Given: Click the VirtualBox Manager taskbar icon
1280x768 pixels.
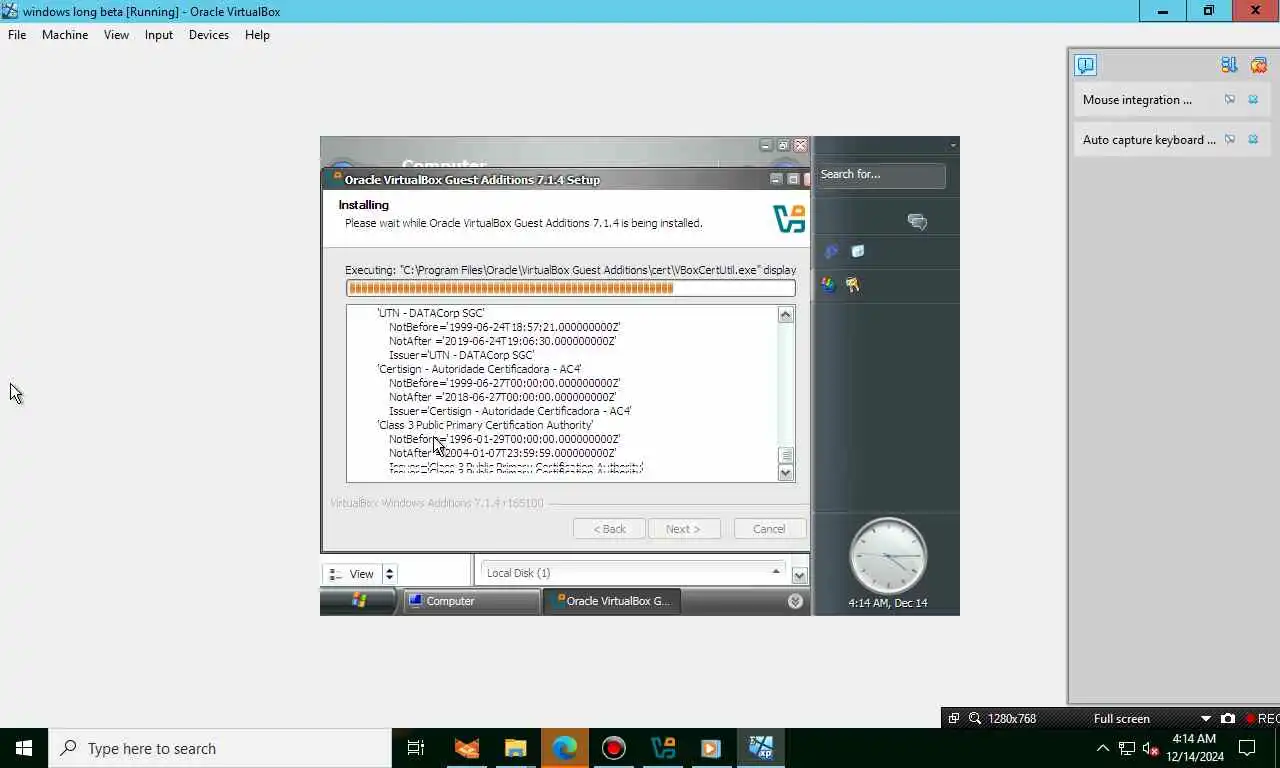Looking at the screenshot, I should coord(662,748).
